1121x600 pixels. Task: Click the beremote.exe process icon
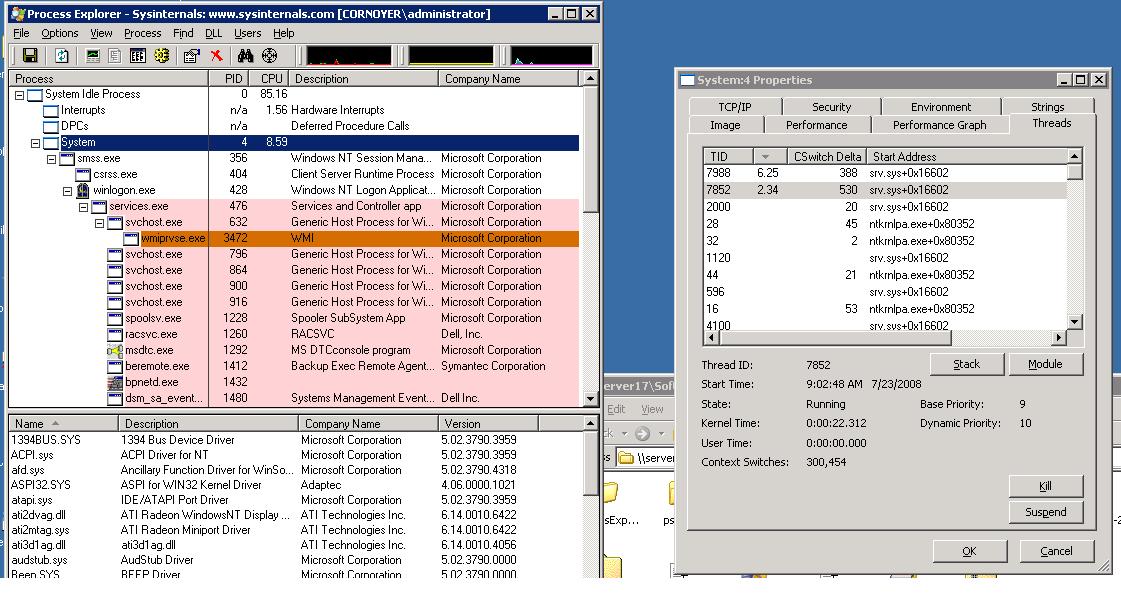[114, 366]
